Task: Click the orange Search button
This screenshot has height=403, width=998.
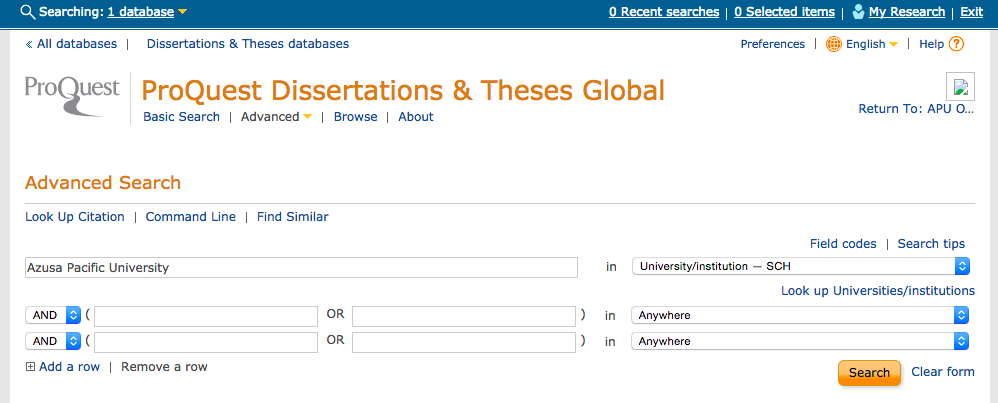Action: 869,372
